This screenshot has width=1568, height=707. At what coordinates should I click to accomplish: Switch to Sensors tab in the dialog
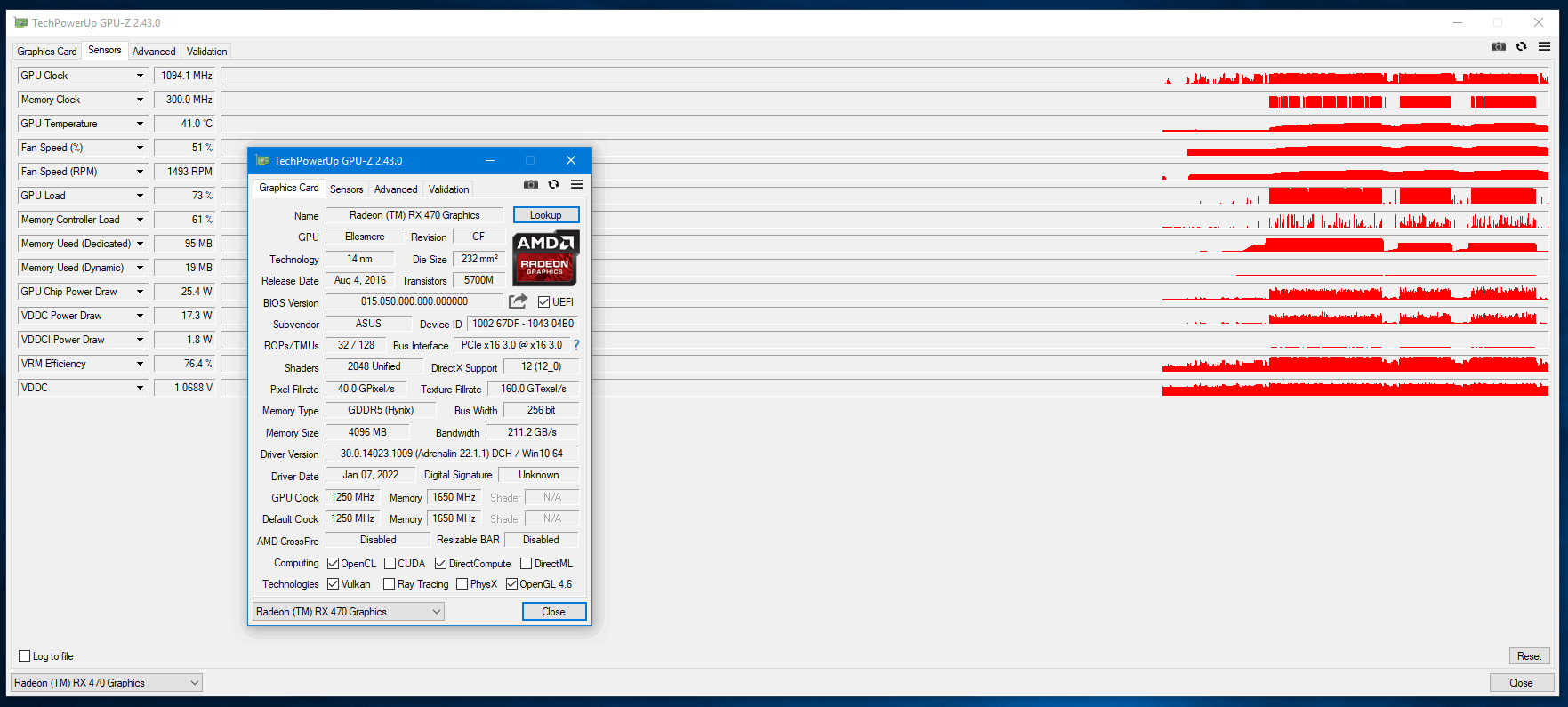tap(347, 189)
